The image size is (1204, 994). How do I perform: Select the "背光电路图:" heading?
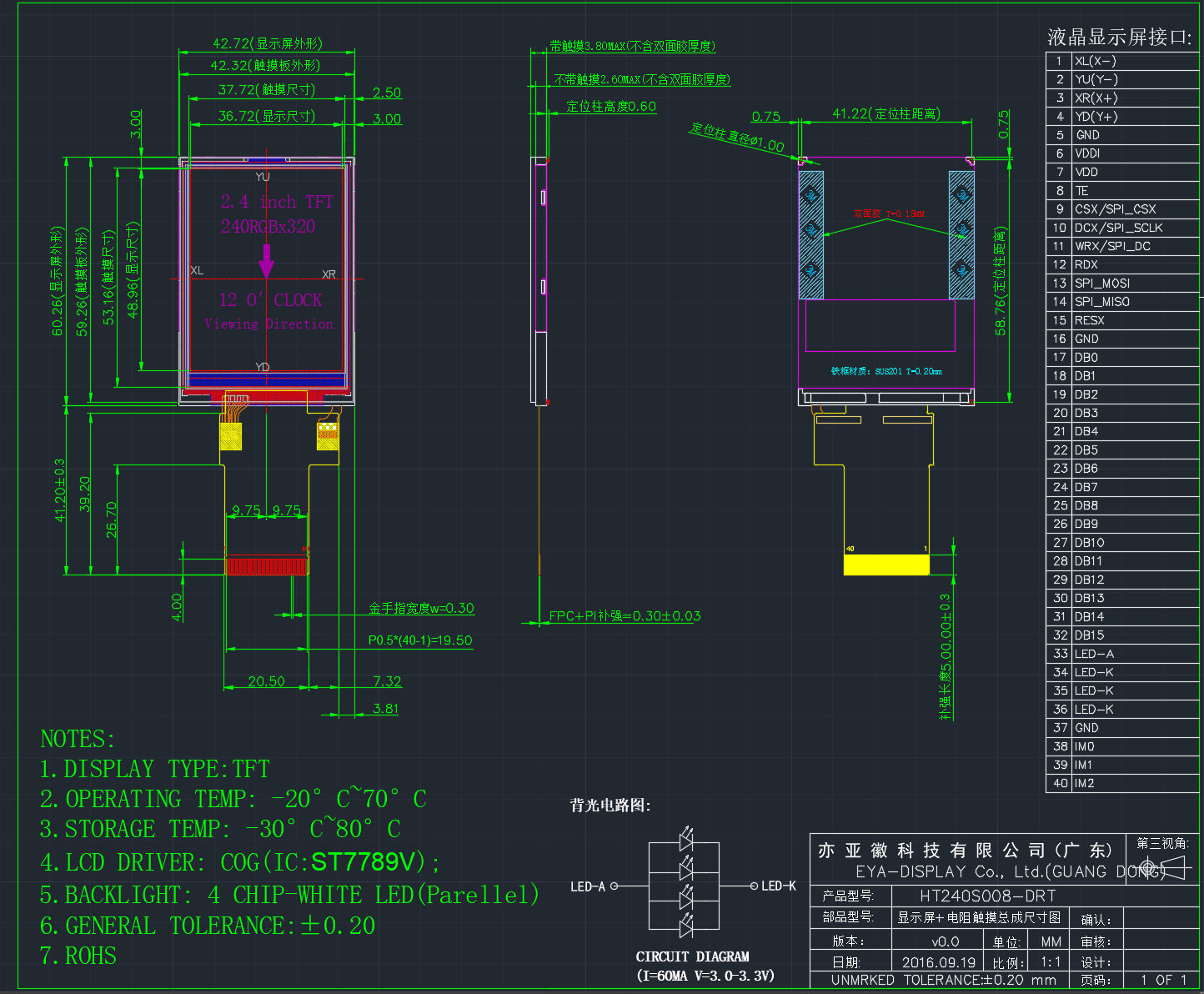(610, 806)
